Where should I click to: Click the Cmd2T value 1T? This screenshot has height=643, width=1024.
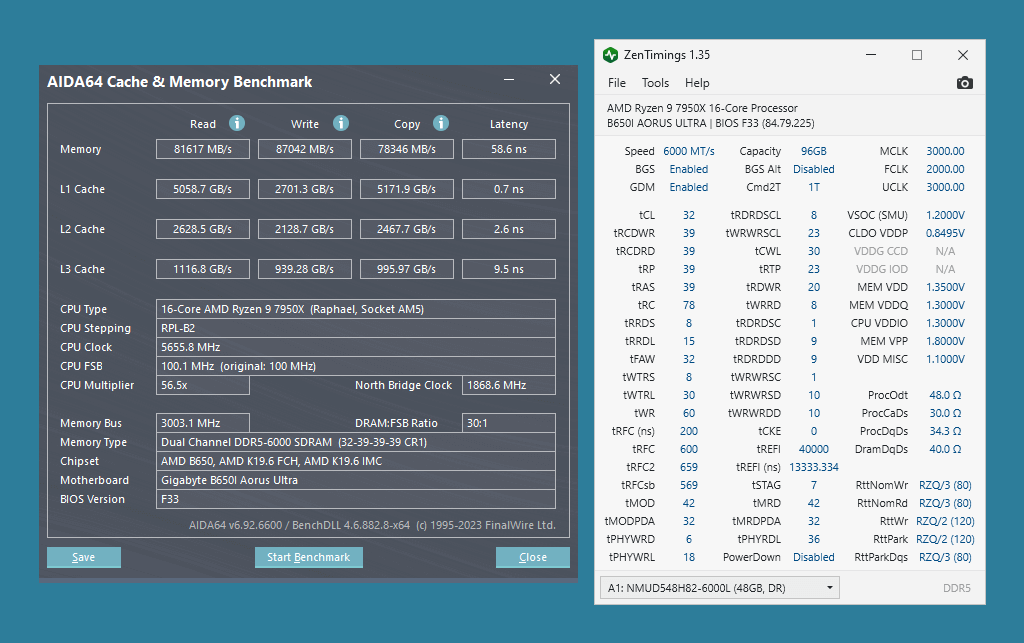pyautogui.click(x=814, y=187)
